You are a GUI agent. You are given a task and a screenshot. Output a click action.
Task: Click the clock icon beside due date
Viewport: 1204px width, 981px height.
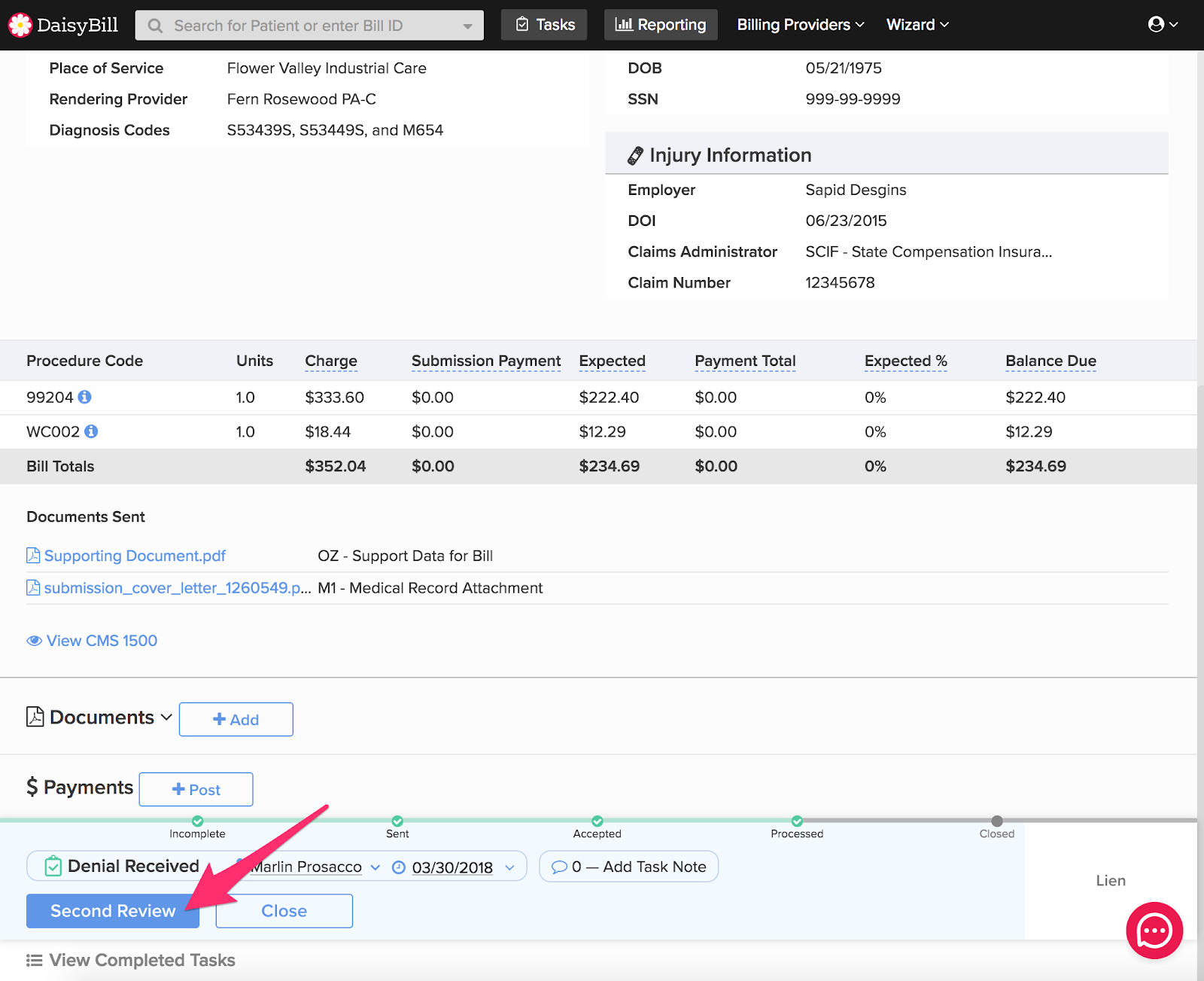point(399,867)
